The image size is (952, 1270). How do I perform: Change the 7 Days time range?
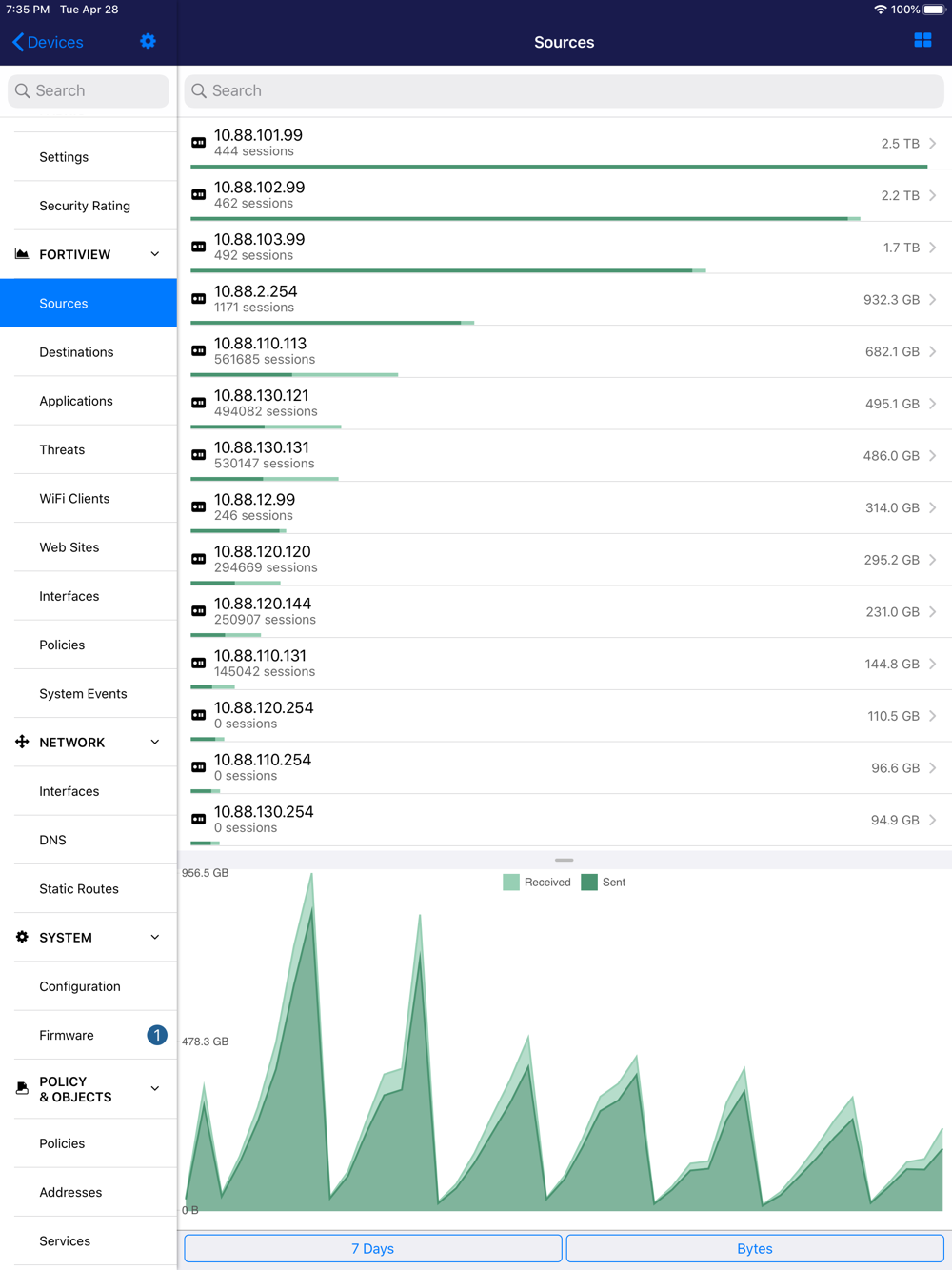[x=372, y=1248]
